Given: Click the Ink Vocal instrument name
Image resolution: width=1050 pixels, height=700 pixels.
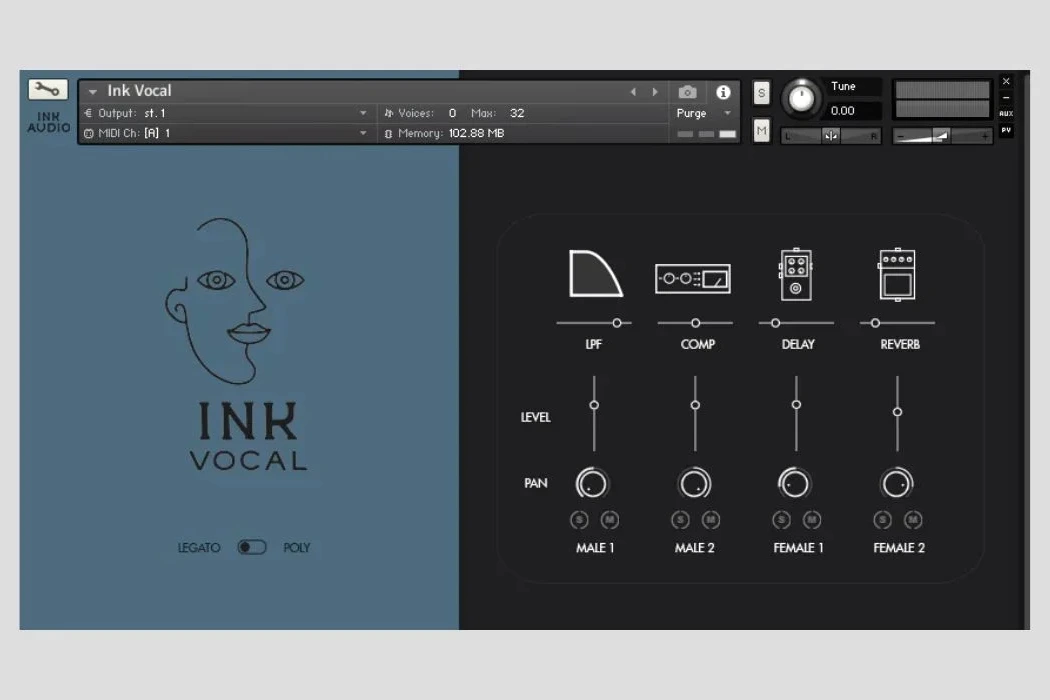Looking at the screenshot, I should tap(139, 90).
